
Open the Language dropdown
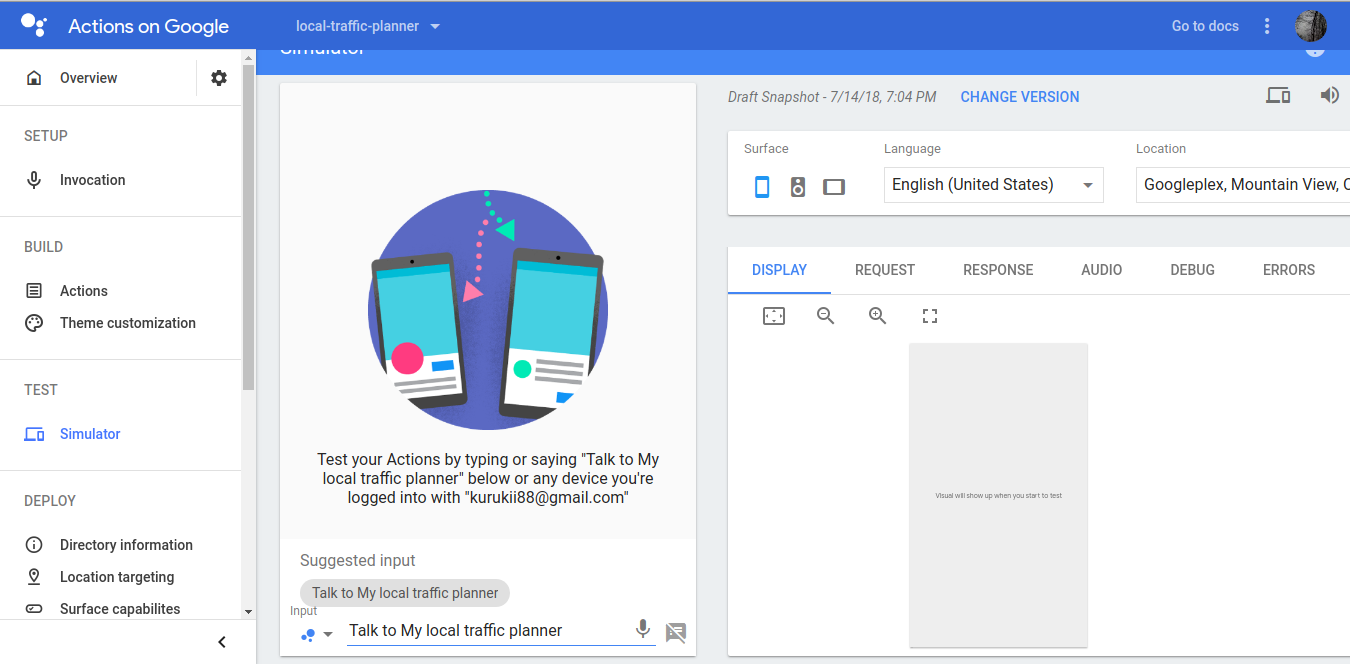point(994,185)
